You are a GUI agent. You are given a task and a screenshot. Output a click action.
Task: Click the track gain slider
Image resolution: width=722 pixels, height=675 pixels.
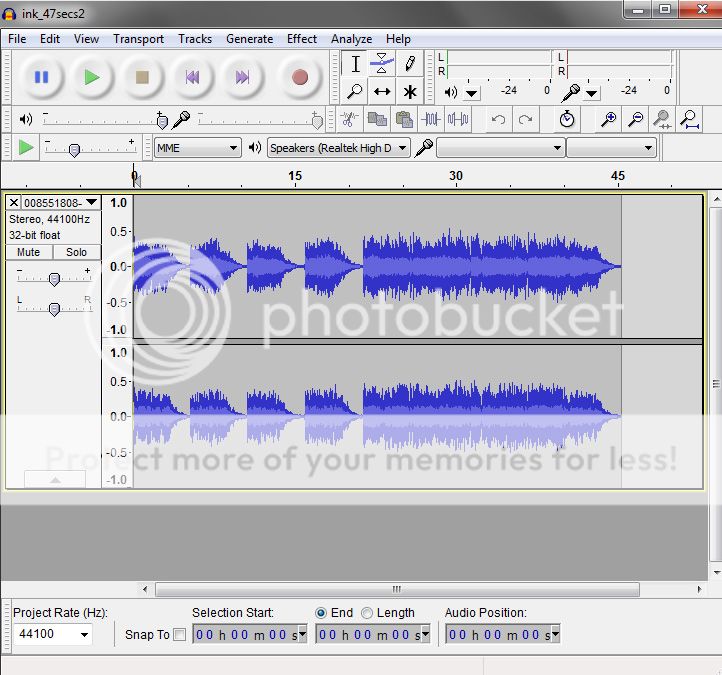point(54,279)
